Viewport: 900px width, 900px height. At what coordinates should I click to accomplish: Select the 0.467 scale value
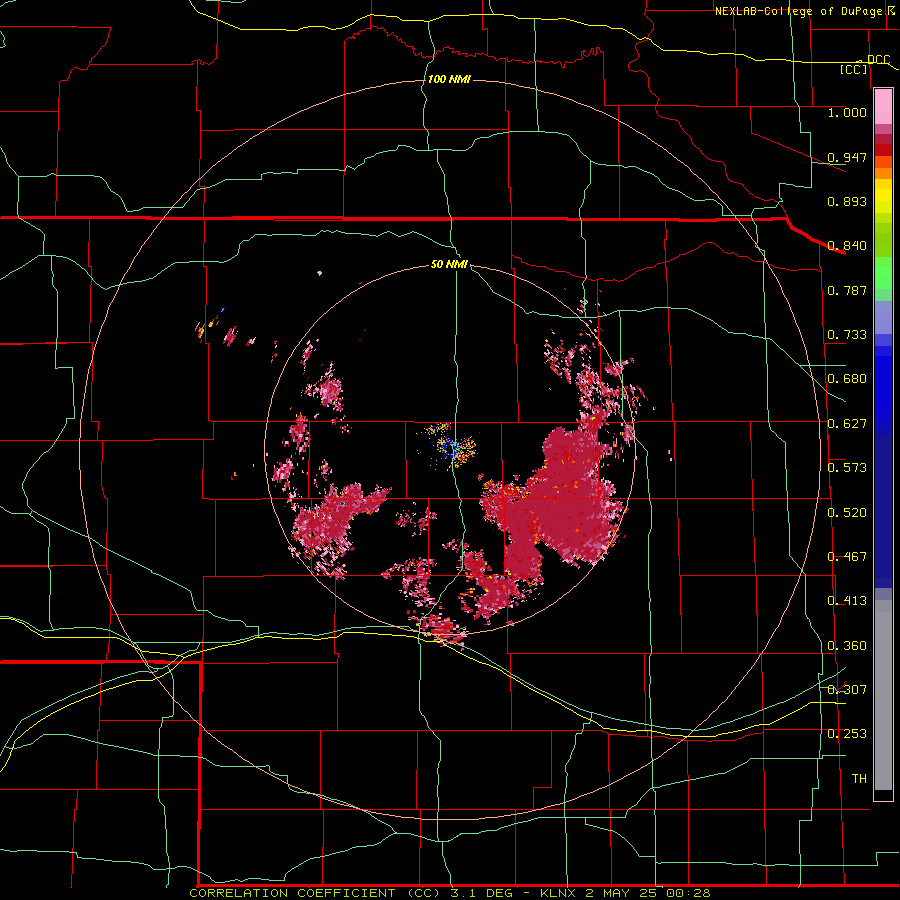tap(847, 557)
